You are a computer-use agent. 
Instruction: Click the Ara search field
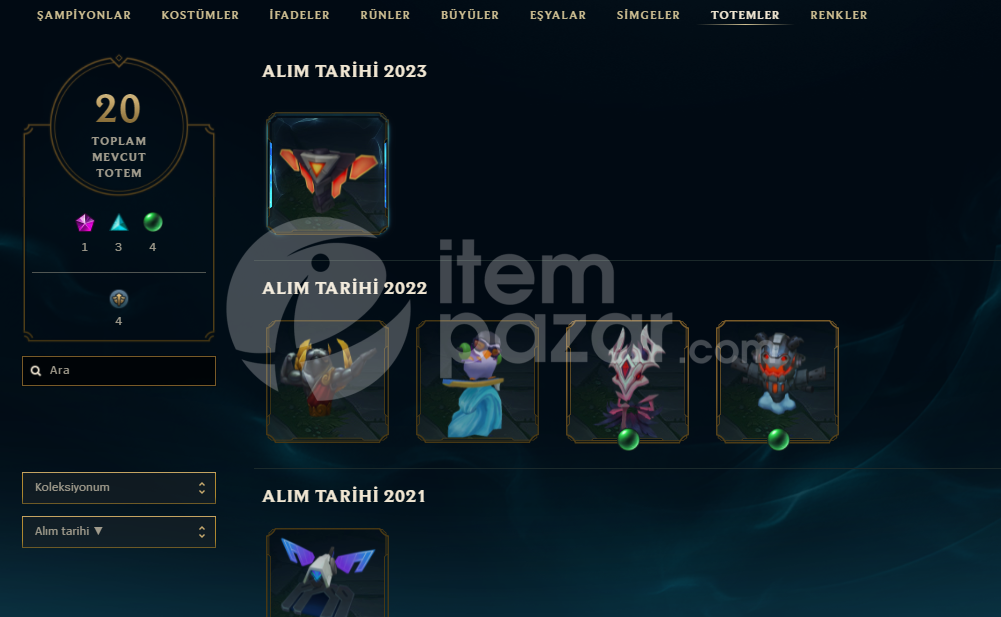pyautogui.click(x=119, y=371)
